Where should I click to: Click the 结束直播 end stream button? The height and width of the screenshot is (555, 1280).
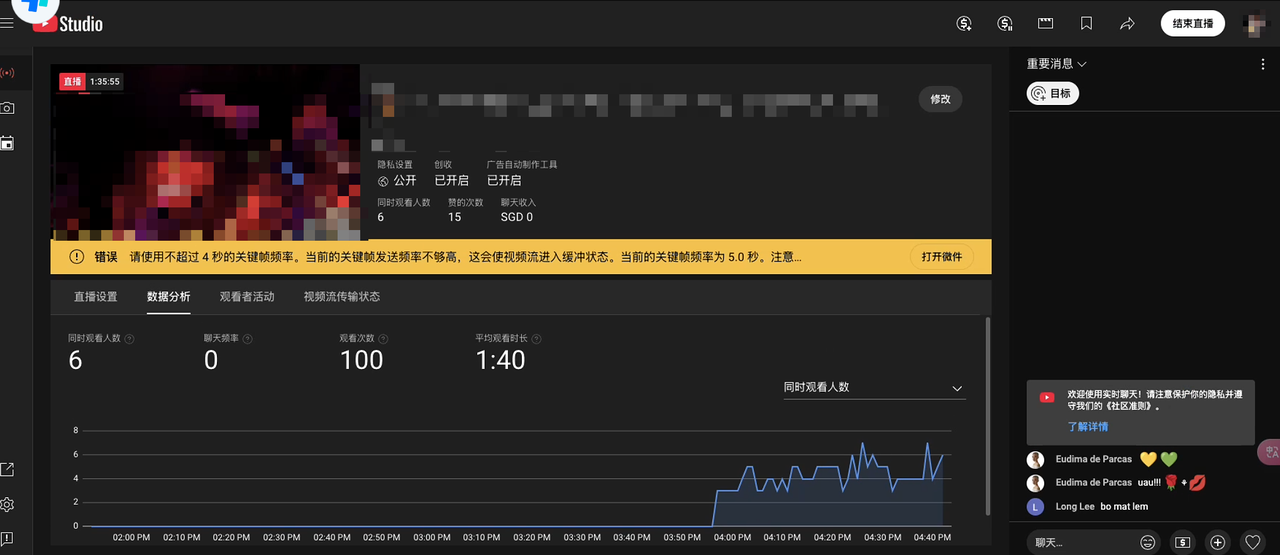click(x=1192, y=23)
